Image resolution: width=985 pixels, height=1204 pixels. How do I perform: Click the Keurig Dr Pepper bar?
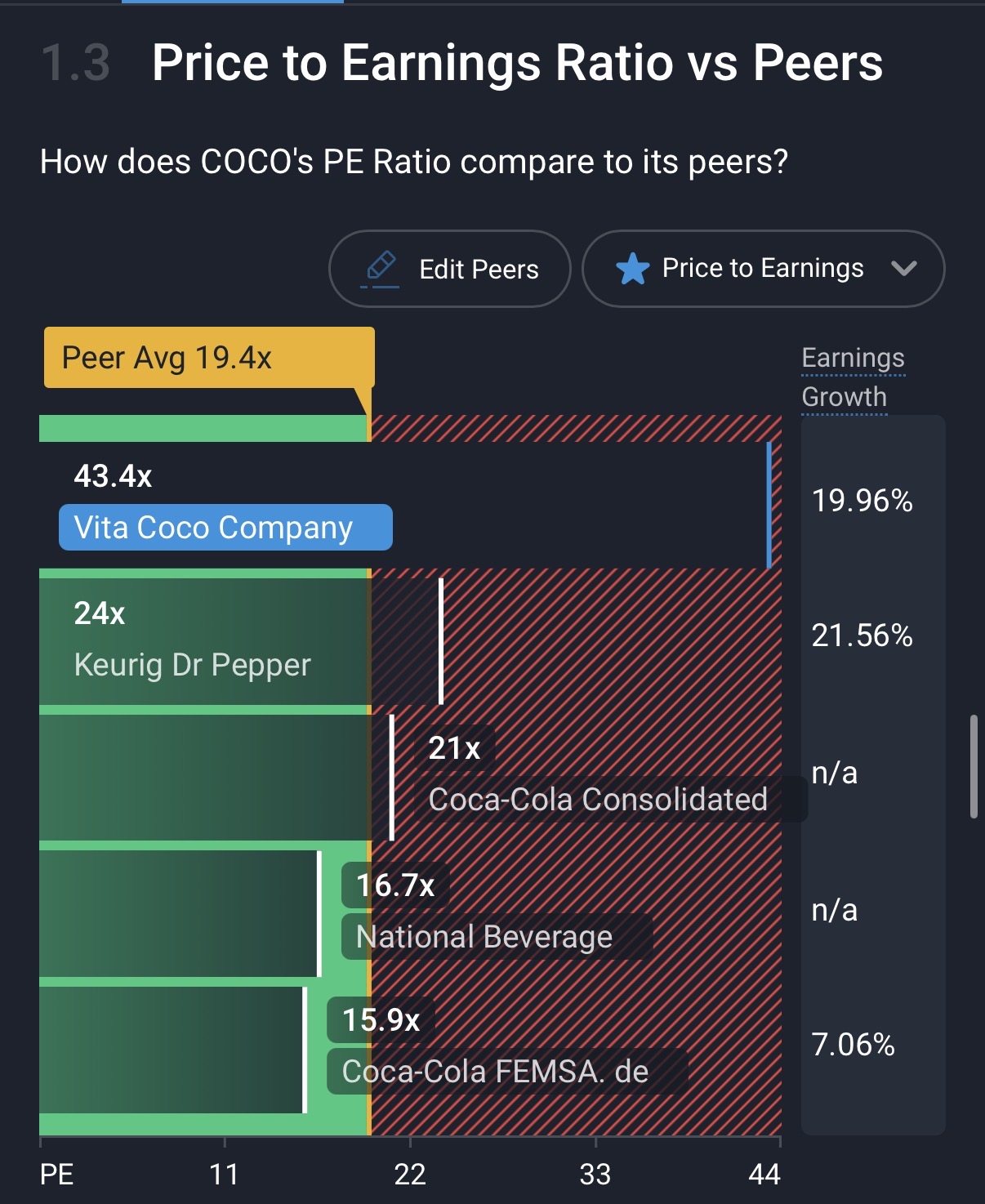point(204,641)
